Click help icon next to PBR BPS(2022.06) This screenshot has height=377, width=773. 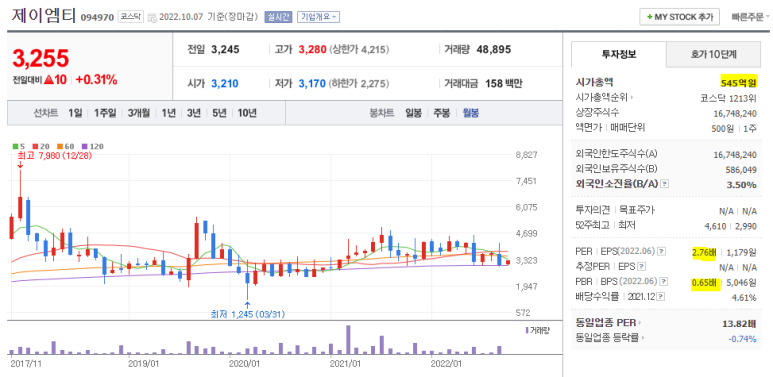(665, 282)
